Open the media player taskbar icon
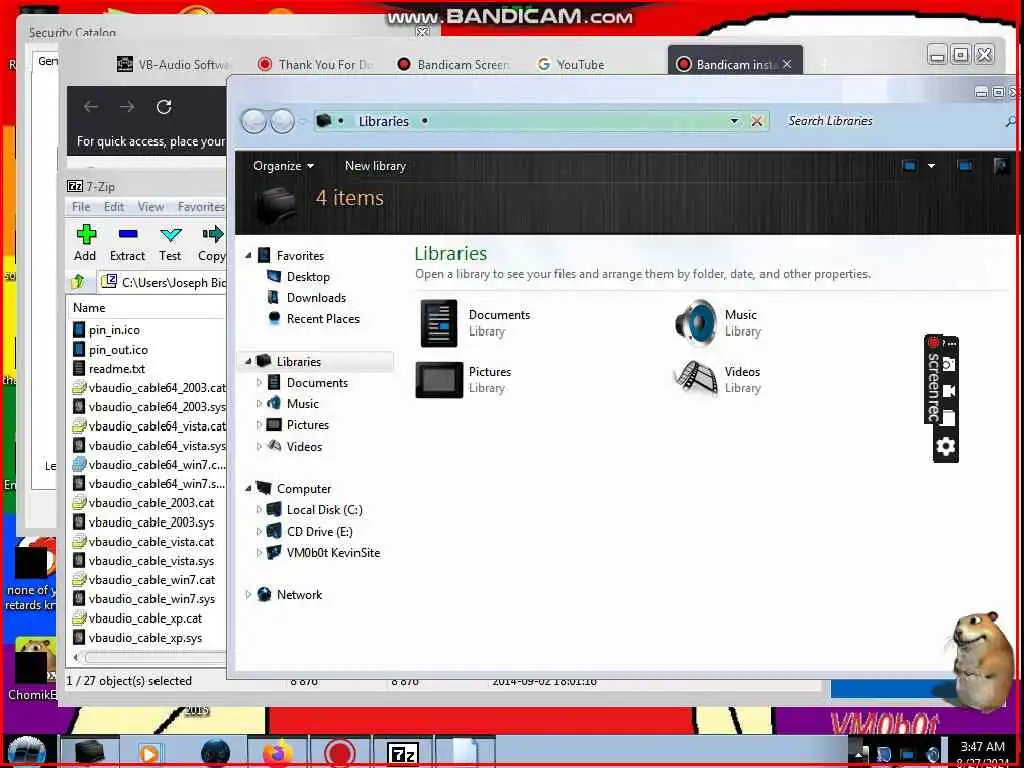The image size is (1024, 768). [150, 754]
